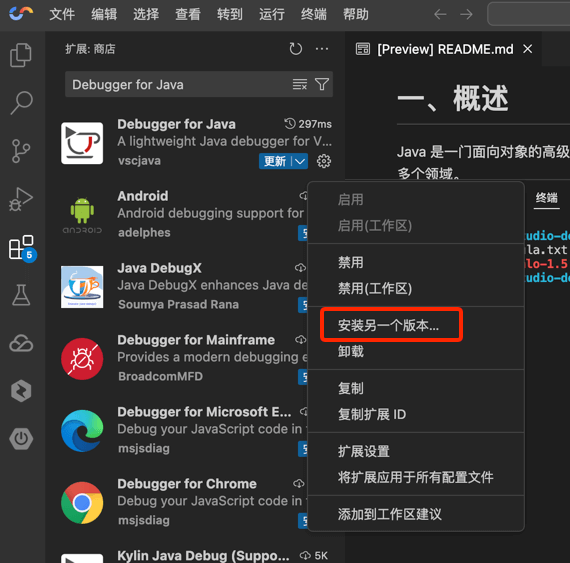Viewport: 570px width, 563px height.
Task: Open the 查看 menu
Action: (188, 15)
